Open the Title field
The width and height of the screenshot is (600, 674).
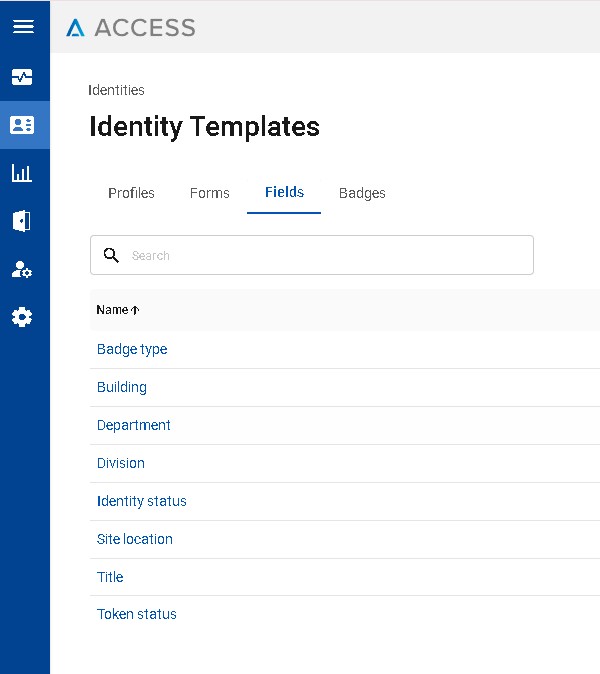click(110, 577)
